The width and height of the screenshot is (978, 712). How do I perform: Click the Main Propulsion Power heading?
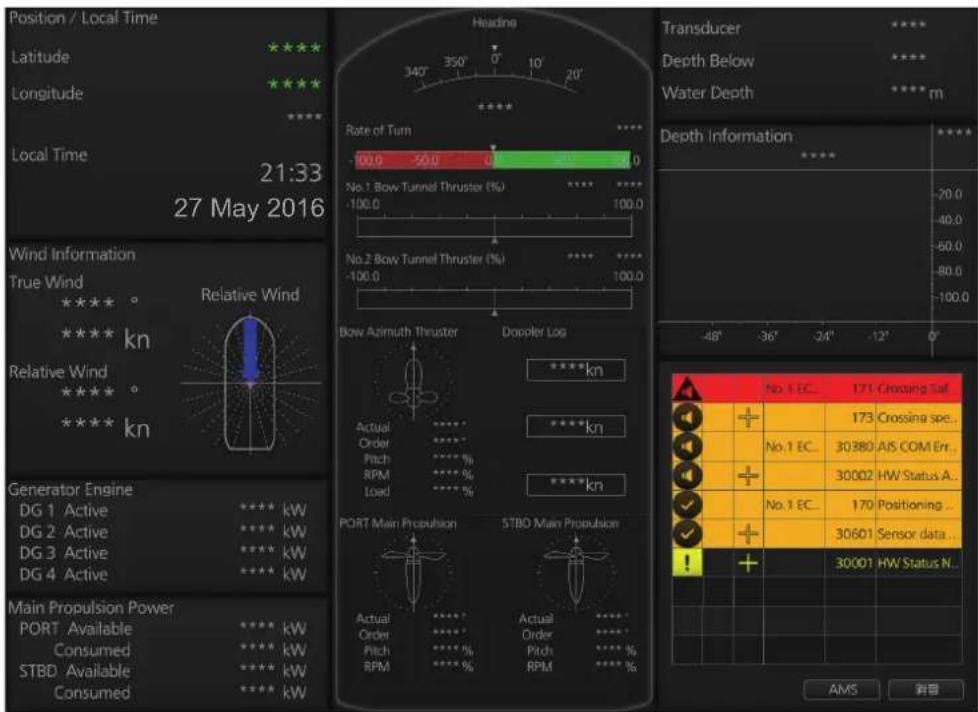pyautogui.click(x=91, y=607)
